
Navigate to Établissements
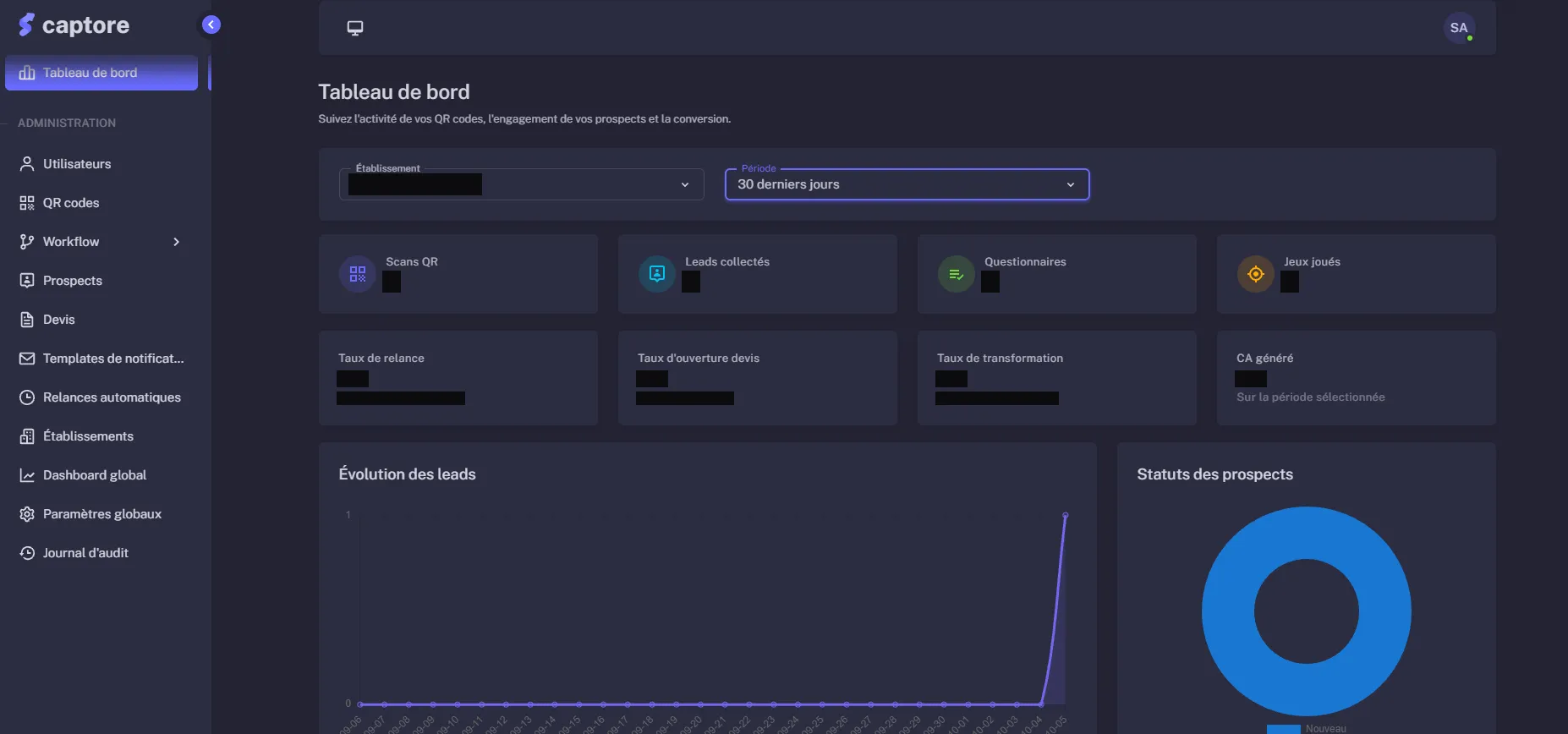(x=101, y=436)
